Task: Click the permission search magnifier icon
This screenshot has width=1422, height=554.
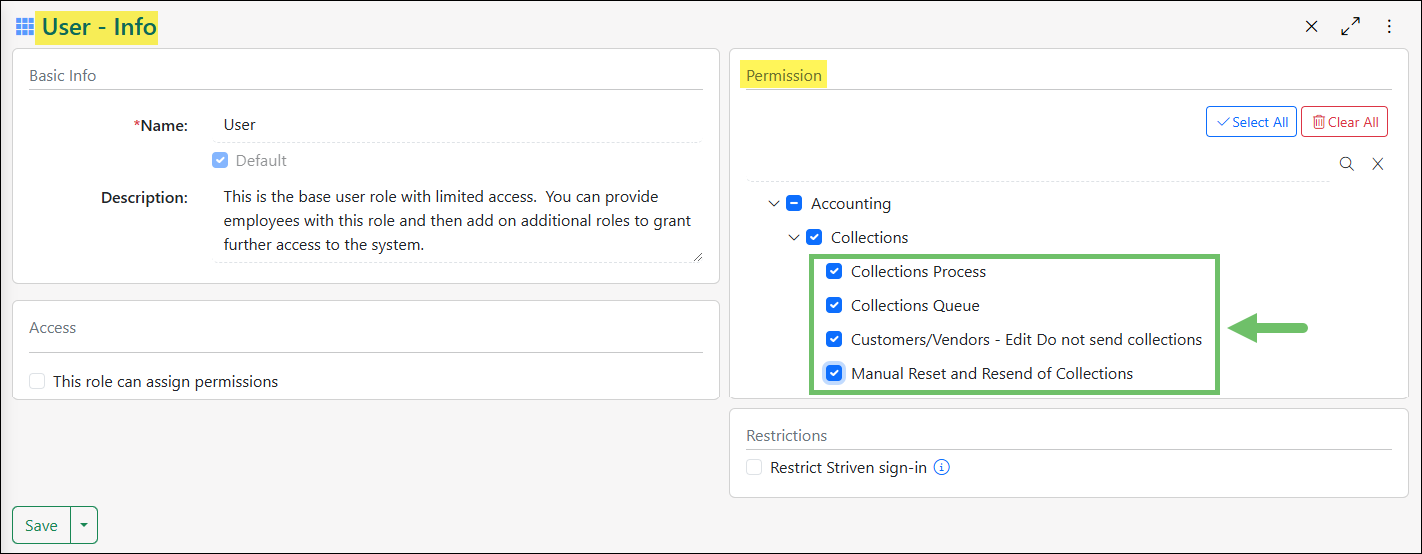Action: (x=1347, y=164)
